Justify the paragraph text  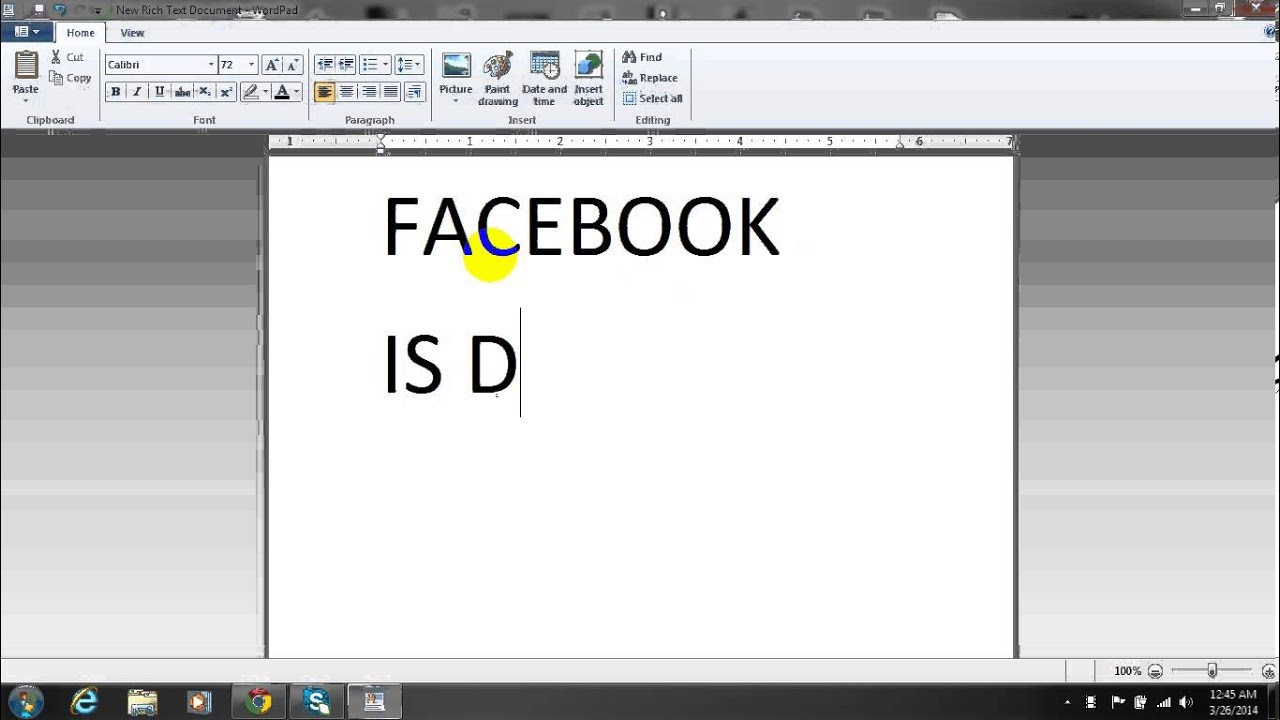pyautogui.click(x=391, y=92)
